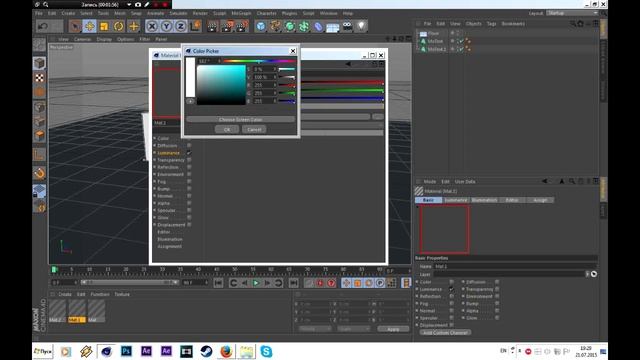Click the Workplane icon in left sidebar
Image resolution: width=640 pixels, height=360 pixels.
(39, 191)
